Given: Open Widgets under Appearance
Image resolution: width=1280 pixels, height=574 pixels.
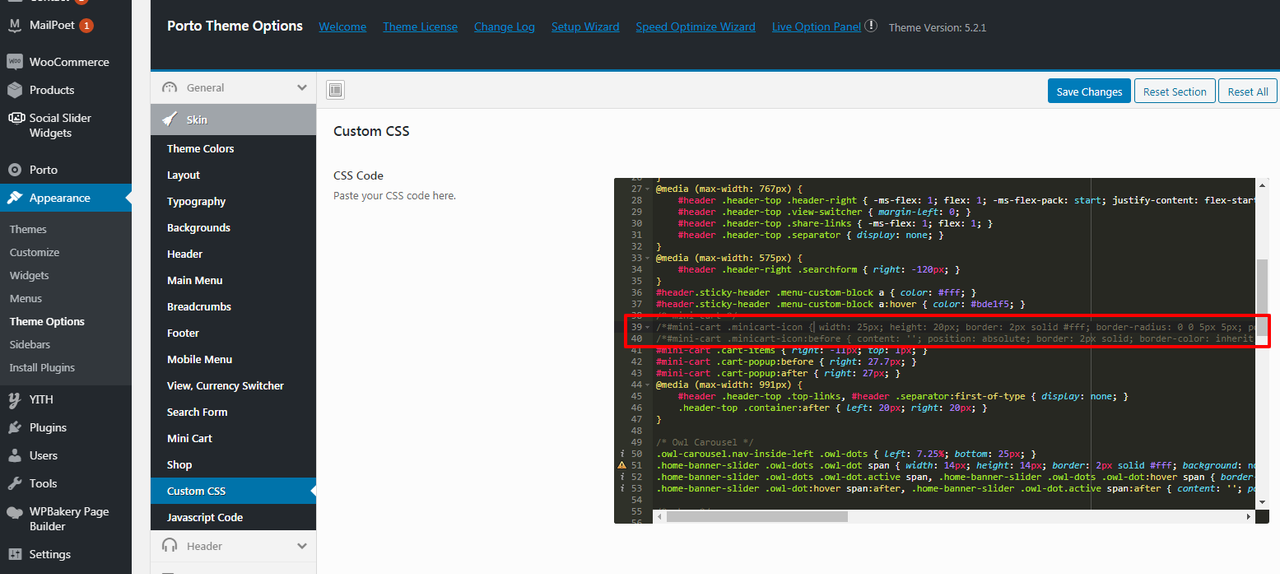Looking at the screenshot, I should click(29, 275).
